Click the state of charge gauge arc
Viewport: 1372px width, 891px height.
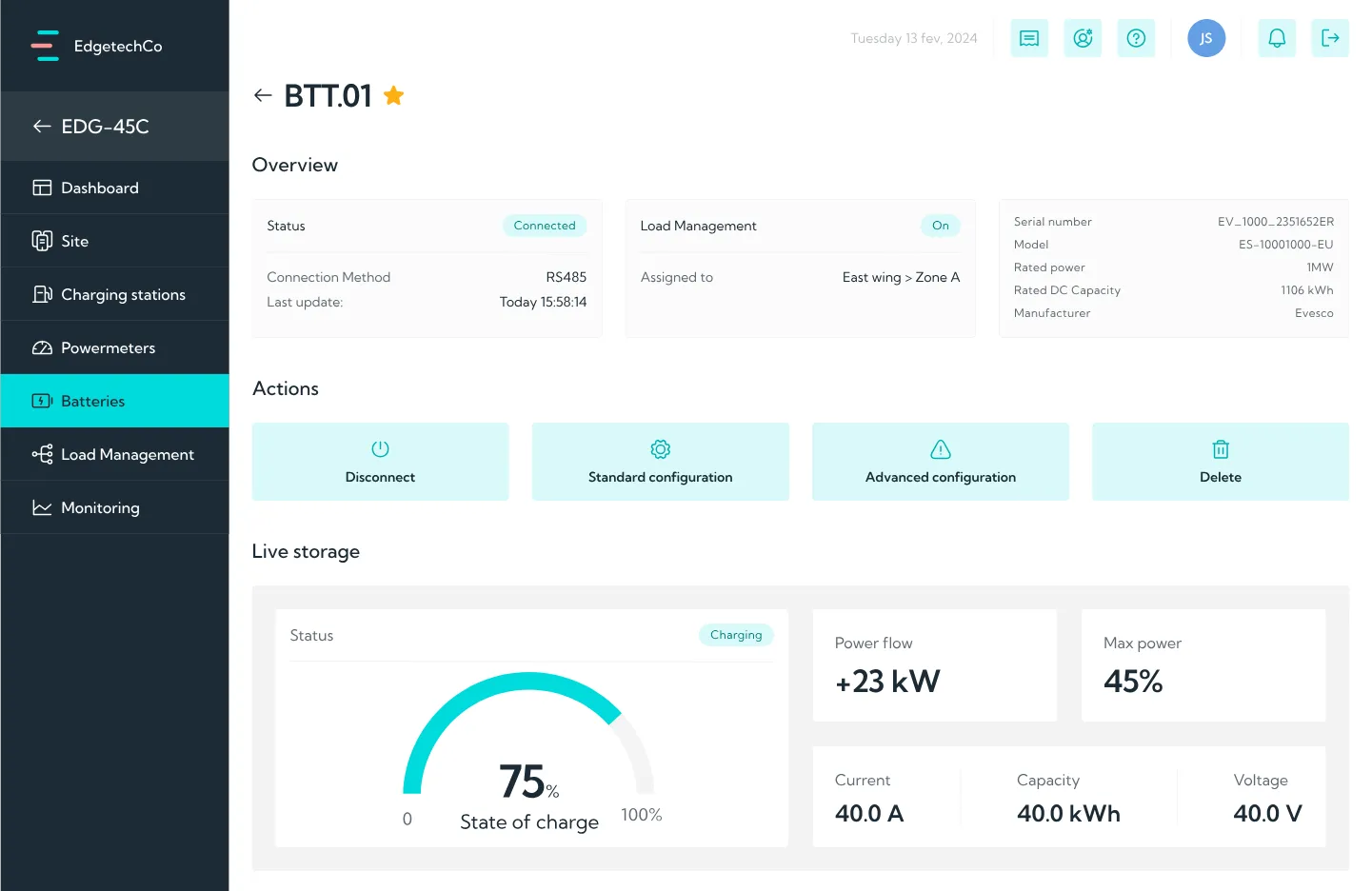[x=528, y=733]
